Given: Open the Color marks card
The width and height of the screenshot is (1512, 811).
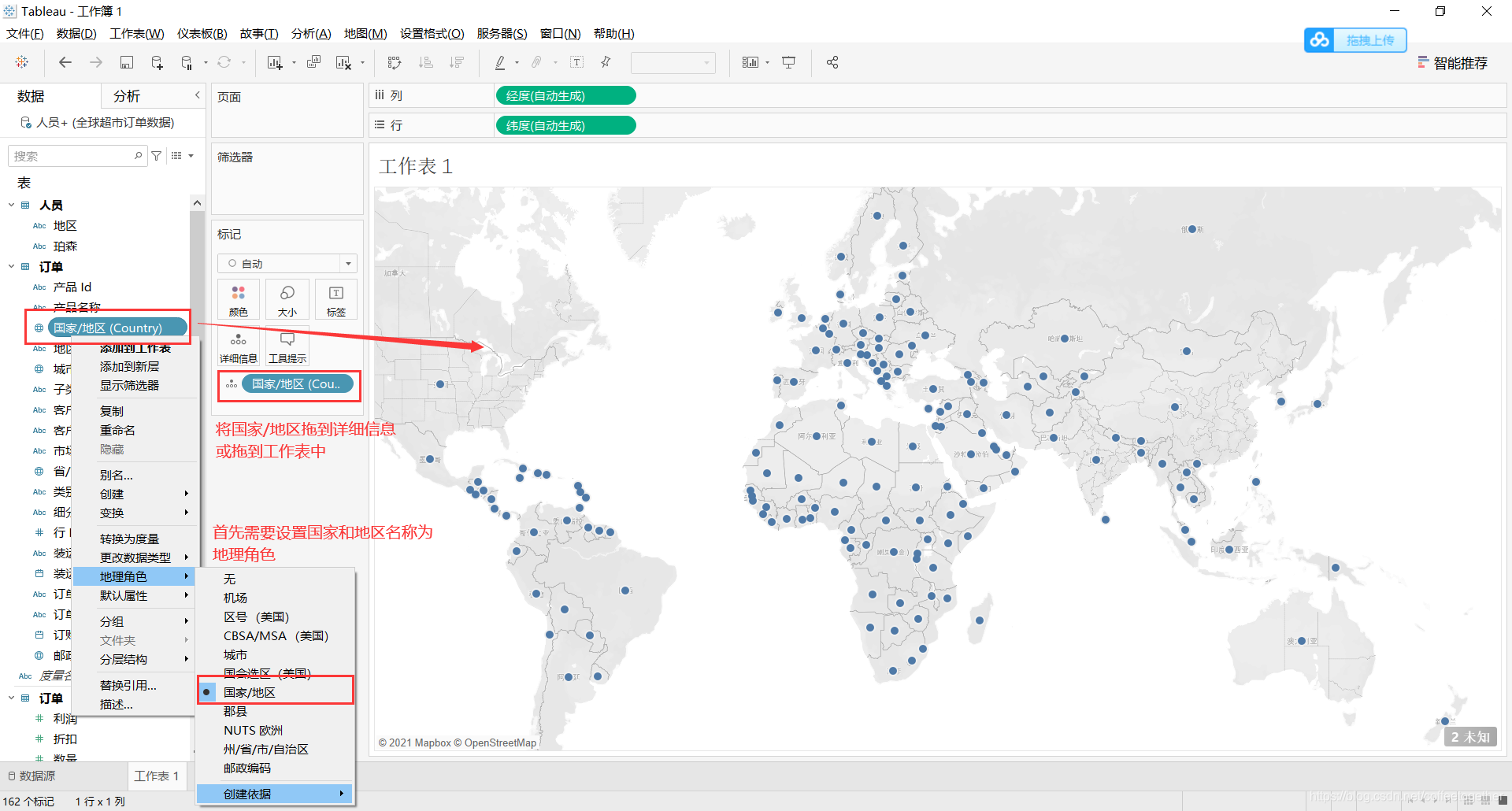Looking at the screenshot, I should (x=239, y=300).
